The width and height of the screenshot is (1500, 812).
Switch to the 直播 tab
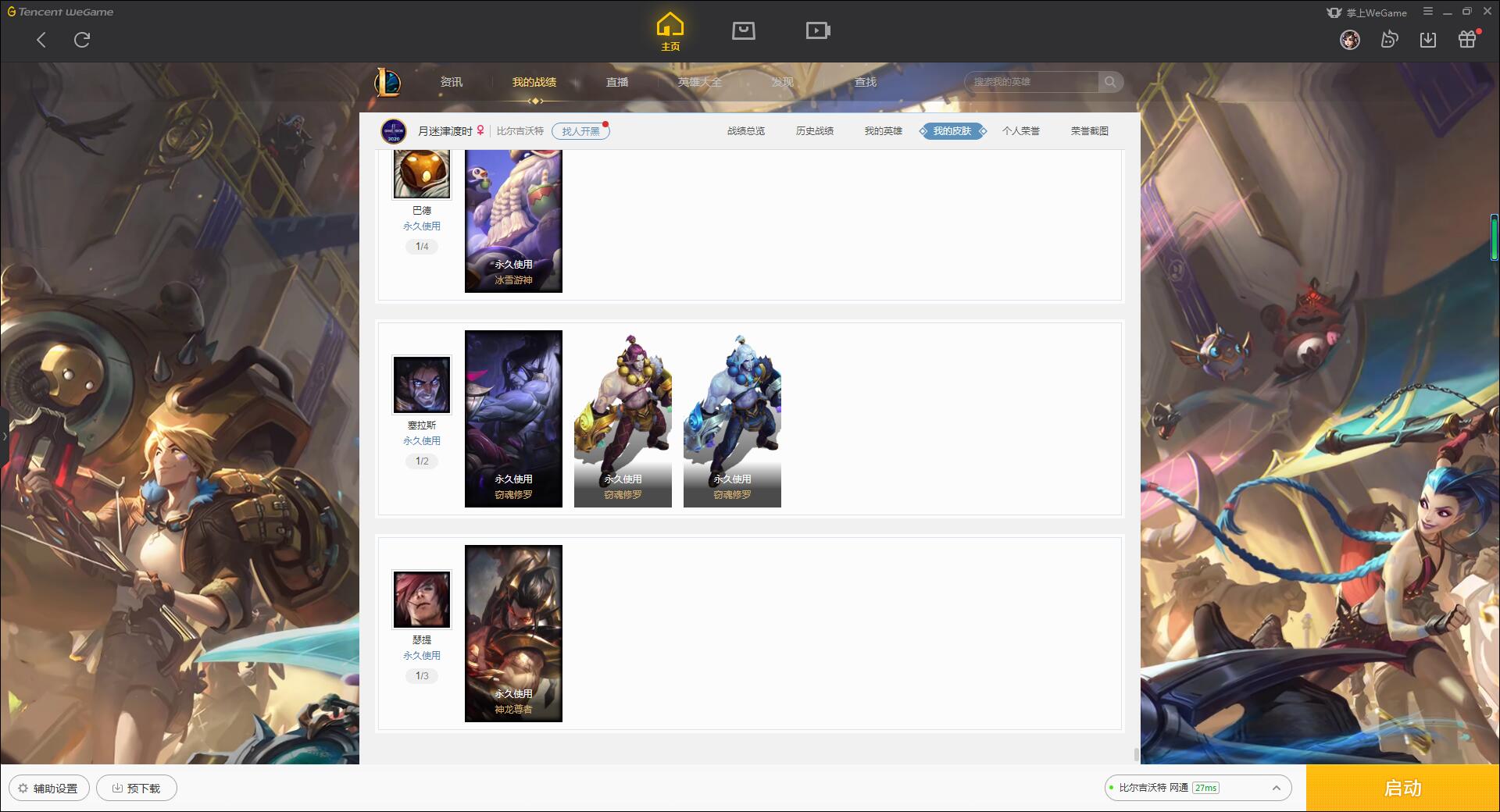point(617,82)
